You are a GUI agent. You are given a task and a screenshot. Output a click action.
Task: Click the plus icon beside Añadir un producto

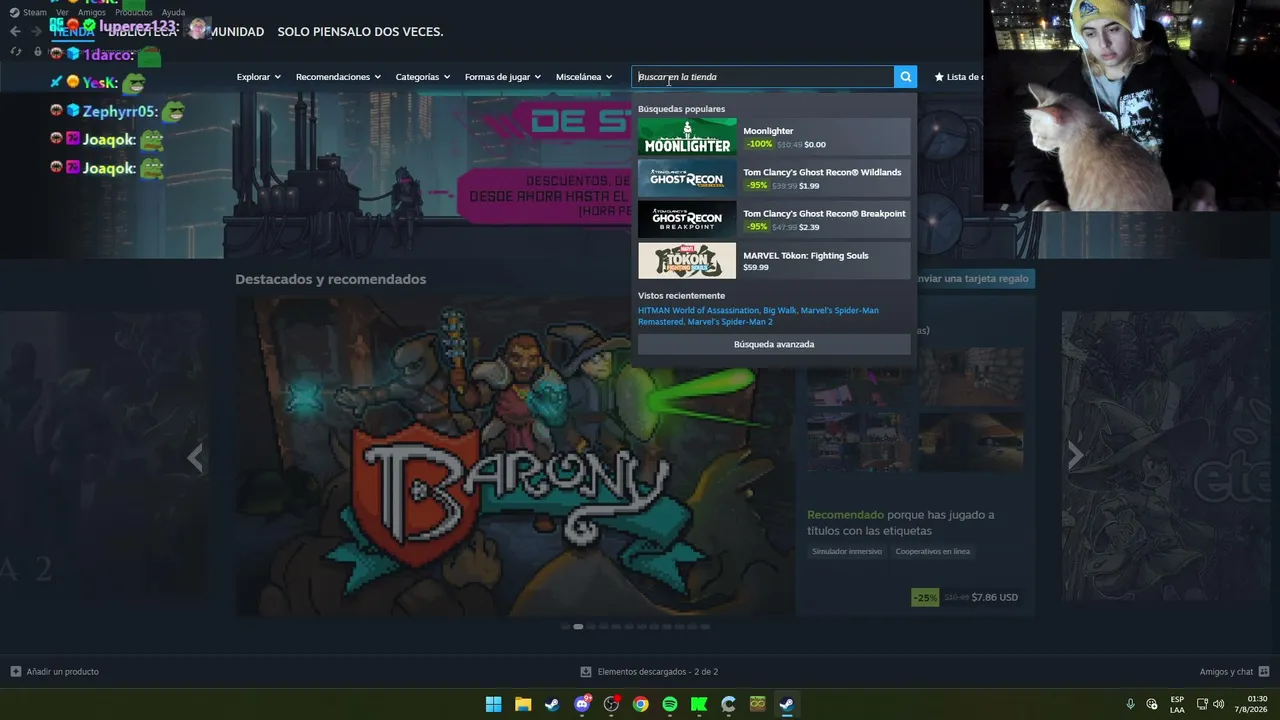[15, 672]
